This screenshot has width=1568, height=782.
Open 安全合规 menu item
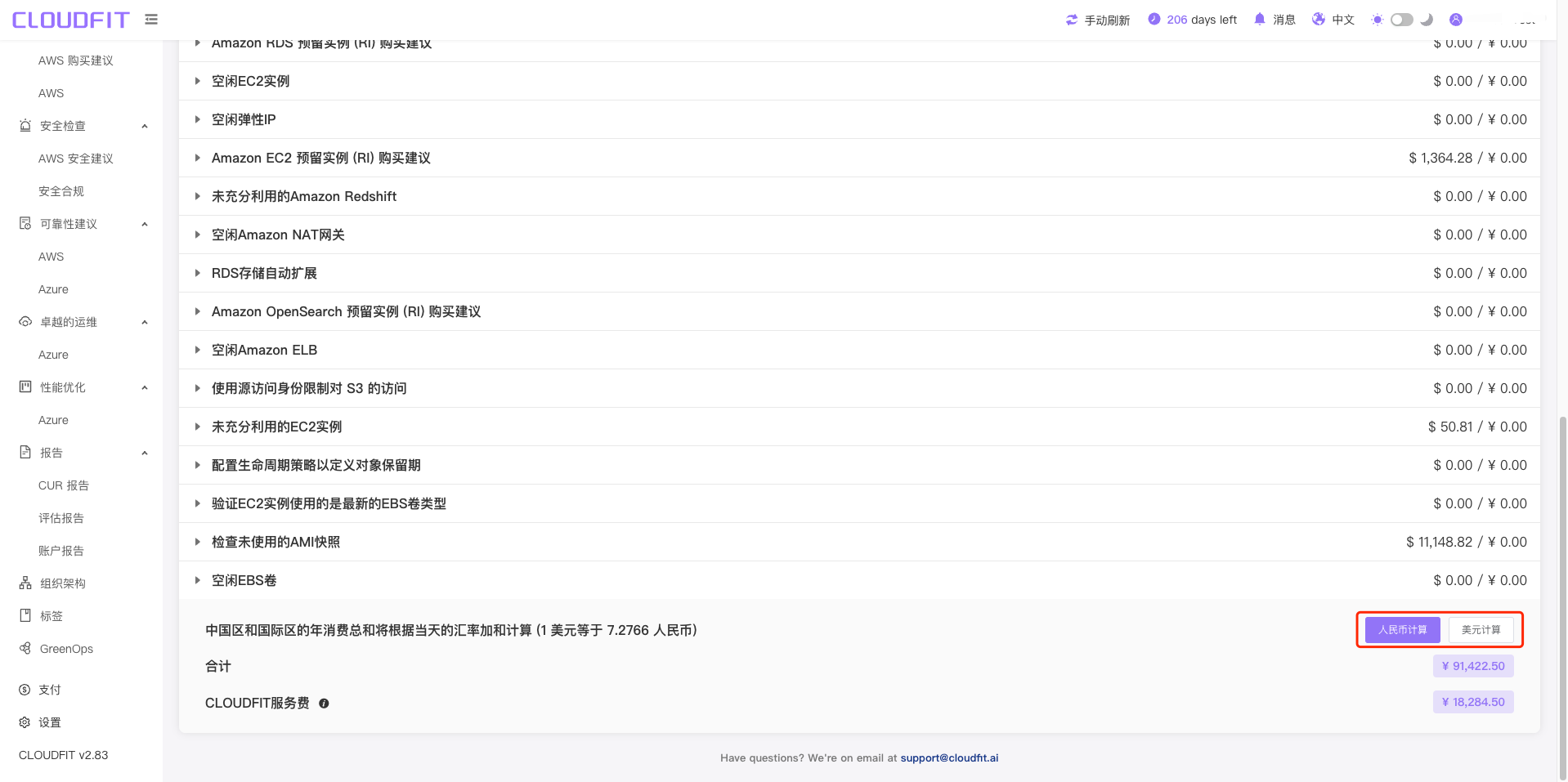(61, 191)
